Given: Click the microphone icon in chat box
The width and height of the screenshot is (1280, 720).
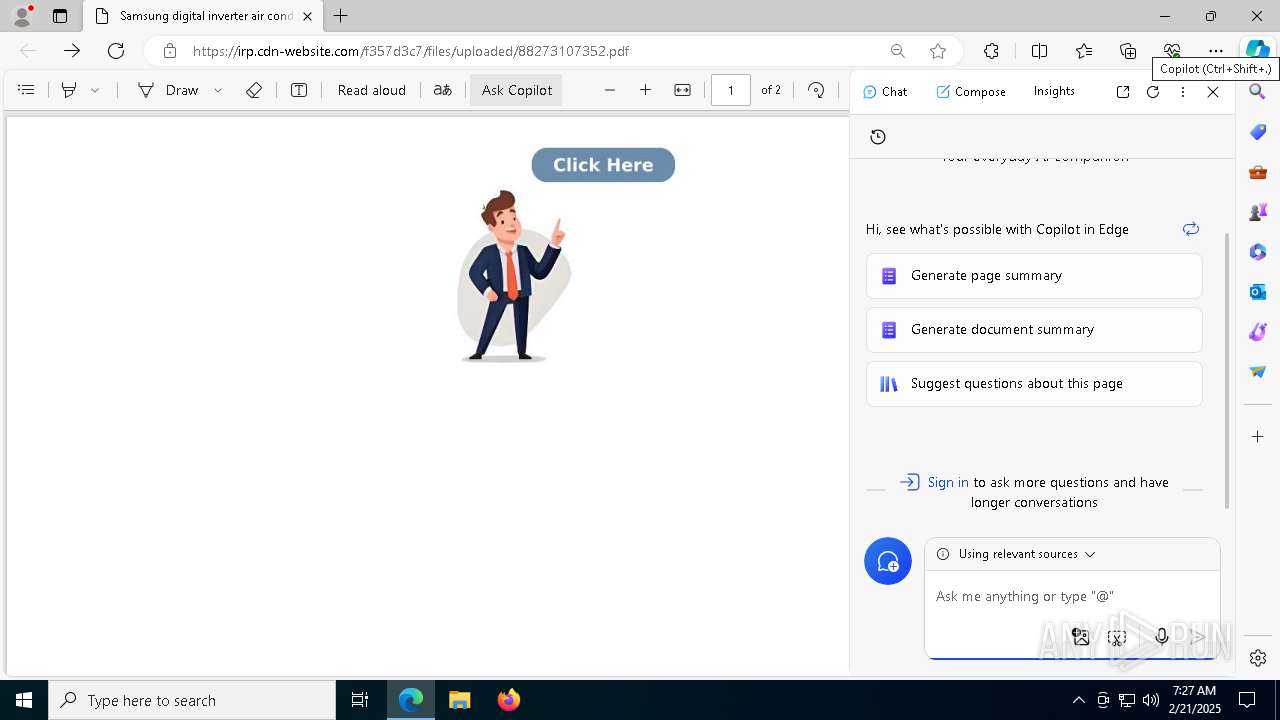Looking at the screenshot, I should [1162, 636].
